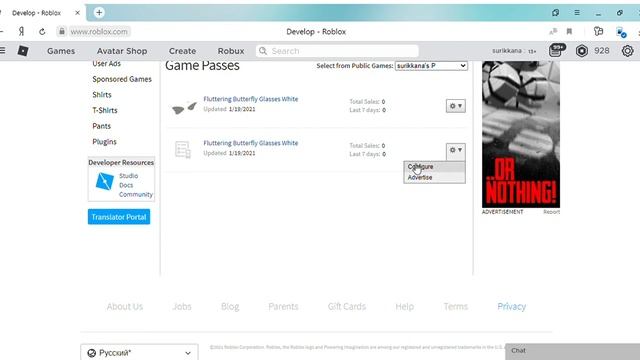Viewport: 640px width, 360px height.
Task: Open the Docs developer resource link
Action: click(126, 185)
